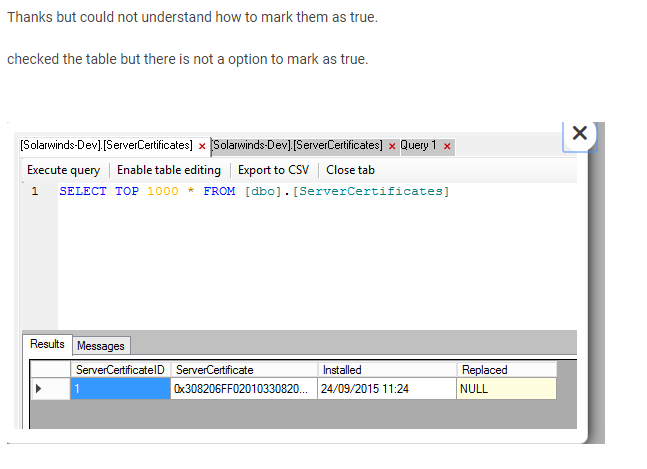Click Close tab in the toolbar
This screenshot has height=469, width=647.
click(x=350, y=170)
